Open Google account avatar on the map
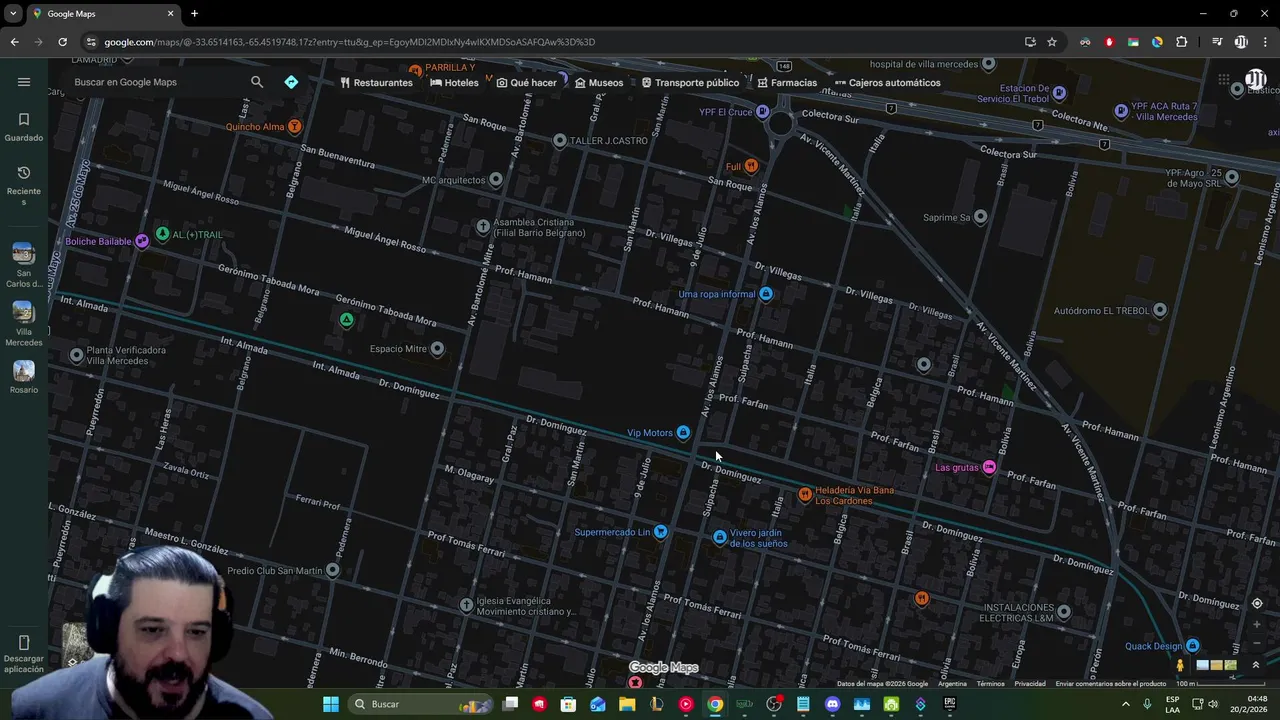 tap(1256, 80)
